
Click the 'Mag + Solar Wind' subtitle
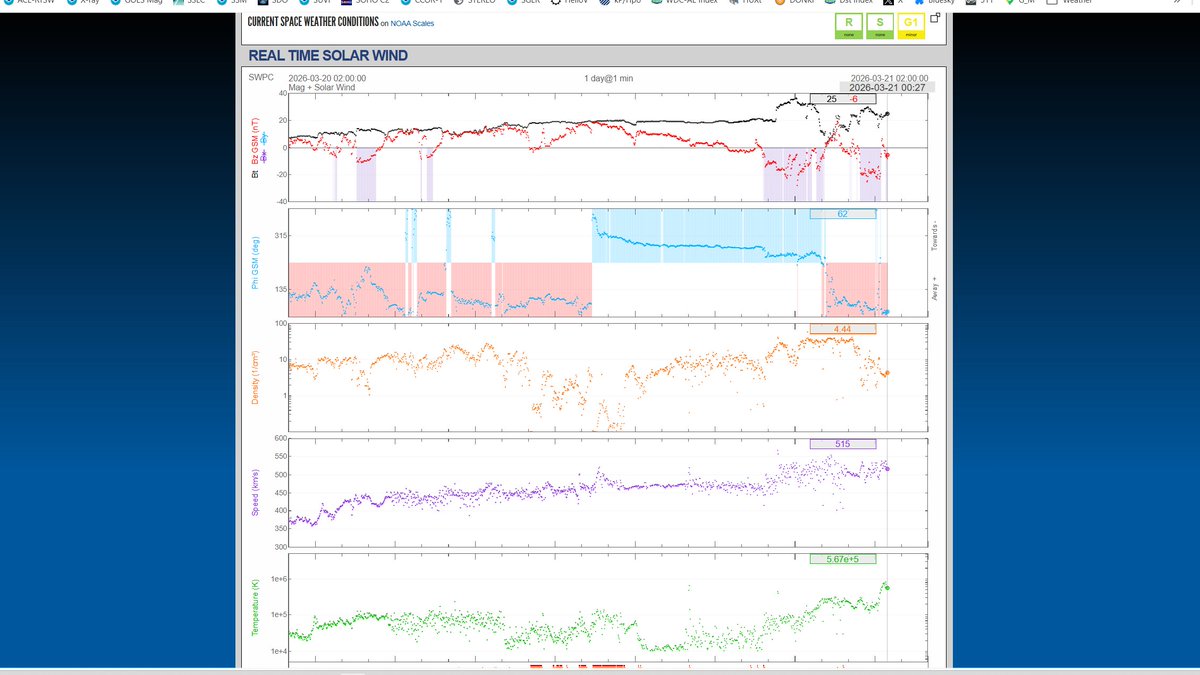322,87
